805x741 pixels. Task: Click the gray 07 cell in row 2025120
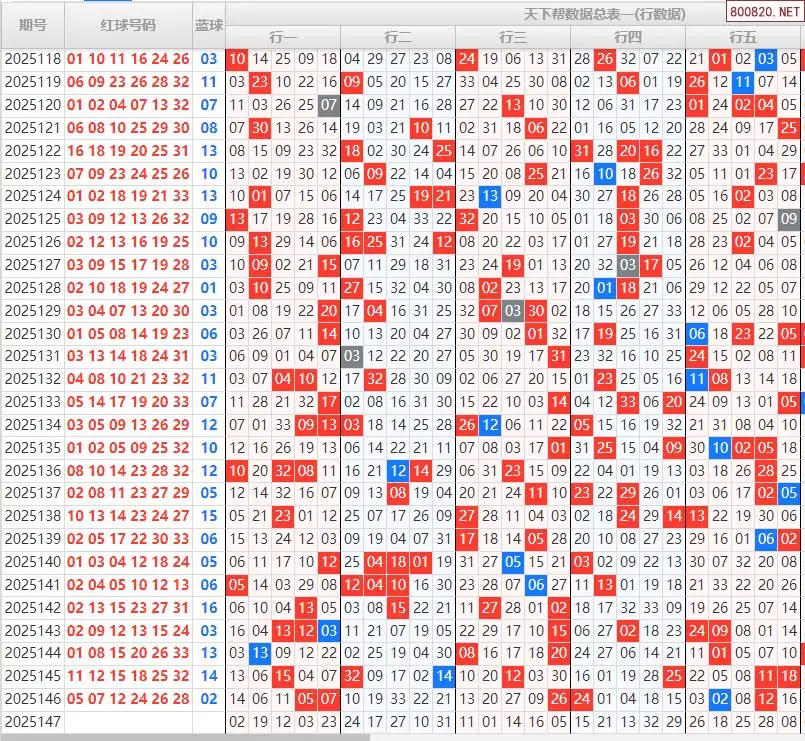(329, 105)
